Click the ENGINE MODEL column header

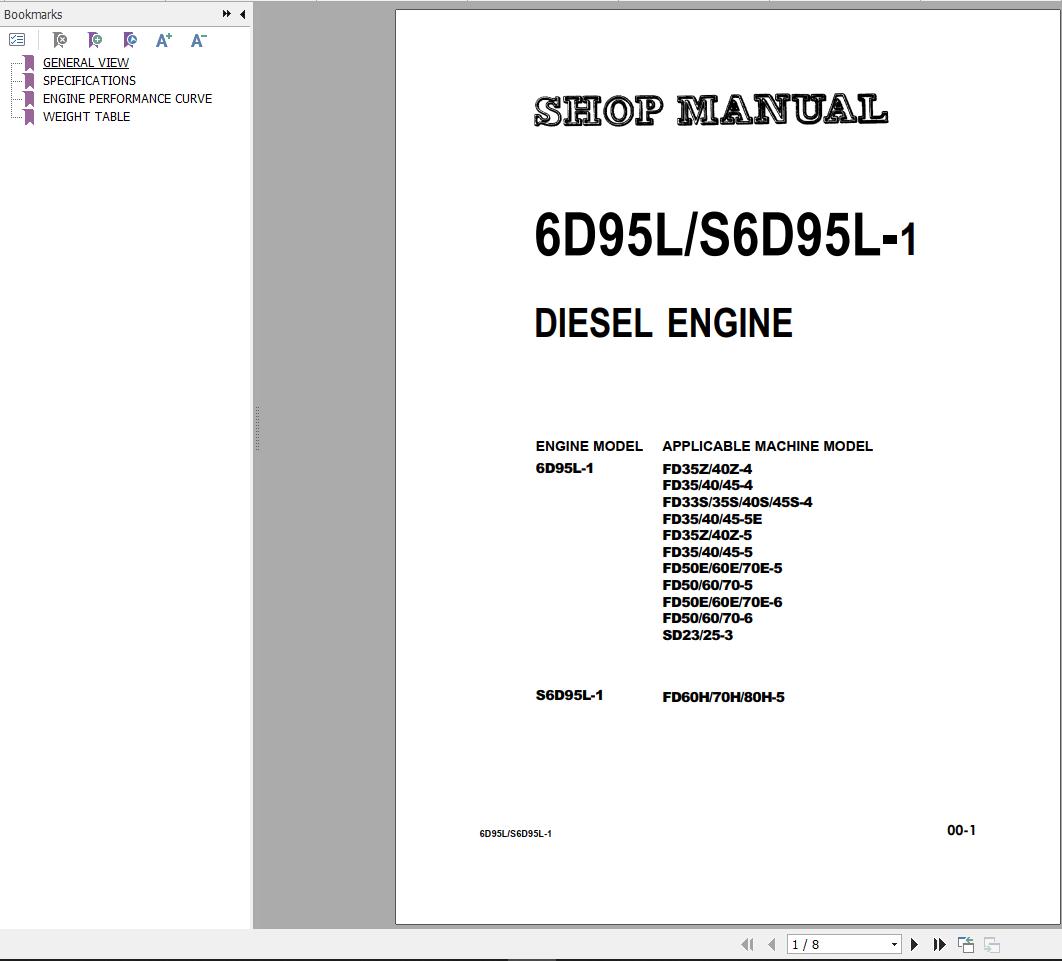click(589, 446)
